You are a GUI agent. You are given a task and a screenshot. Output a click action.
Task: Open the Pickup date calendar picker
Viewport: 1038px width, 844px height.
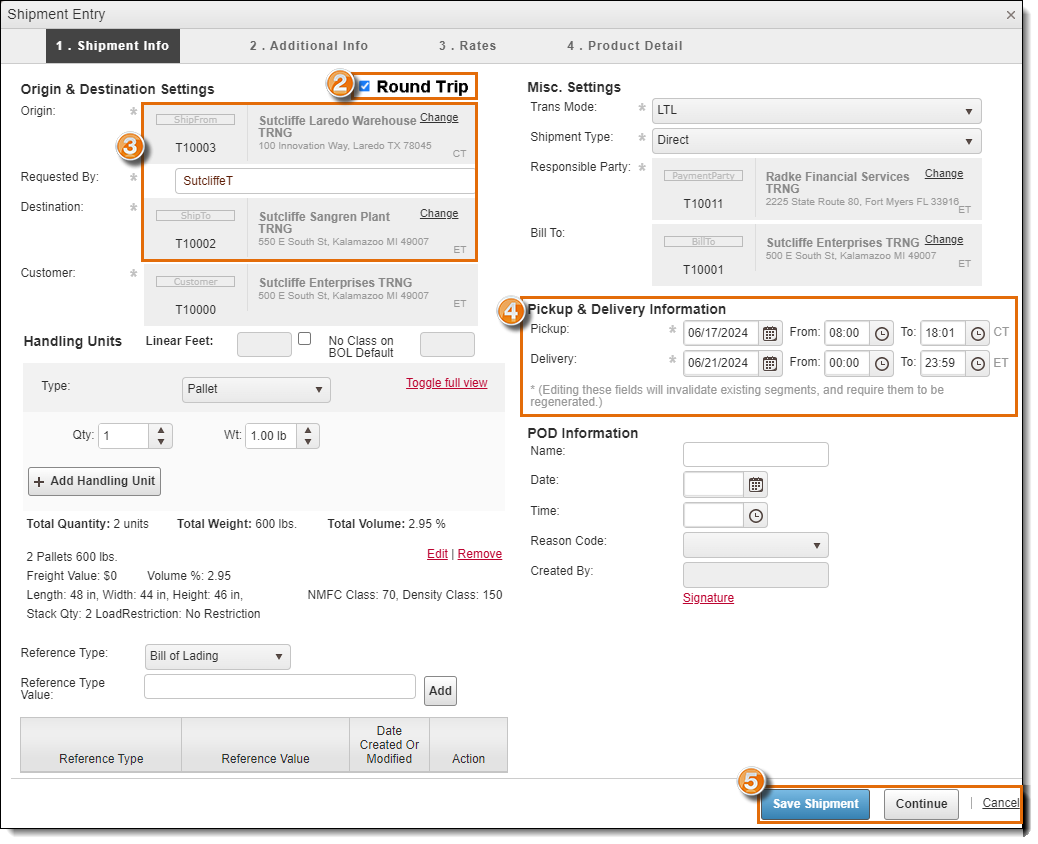pyautogui.click(x=770, y=334)
